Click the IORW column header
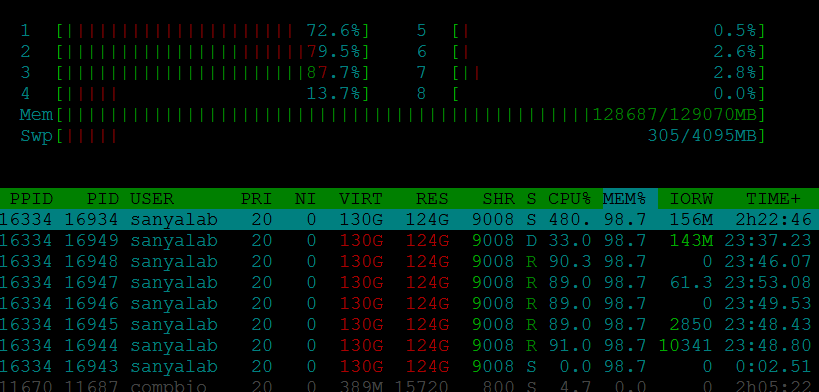Screen dimensions: 819x392 click(x=691, y=199)
